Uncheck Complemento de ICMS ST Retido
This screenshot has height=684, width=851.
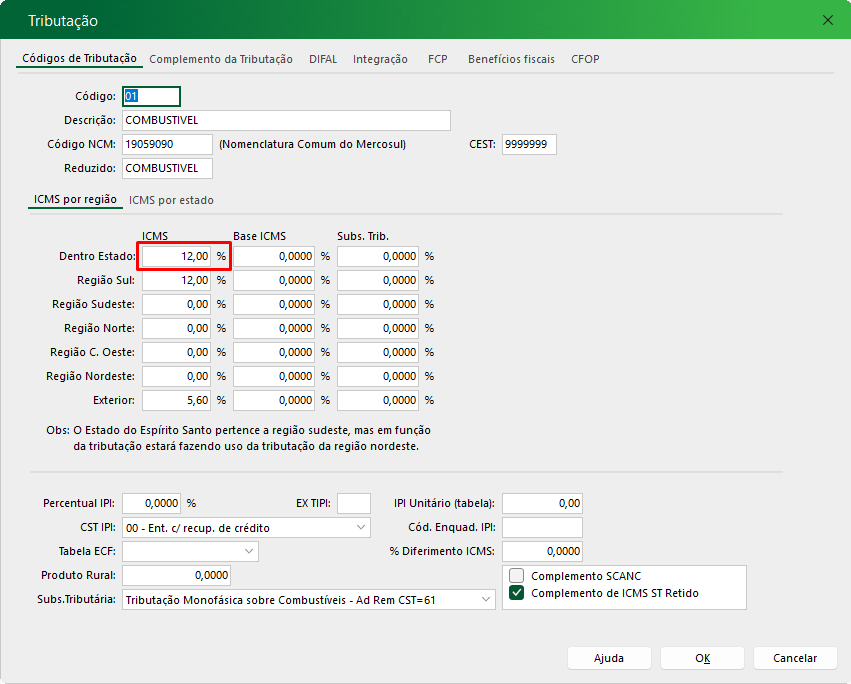[x=517, y=593]
